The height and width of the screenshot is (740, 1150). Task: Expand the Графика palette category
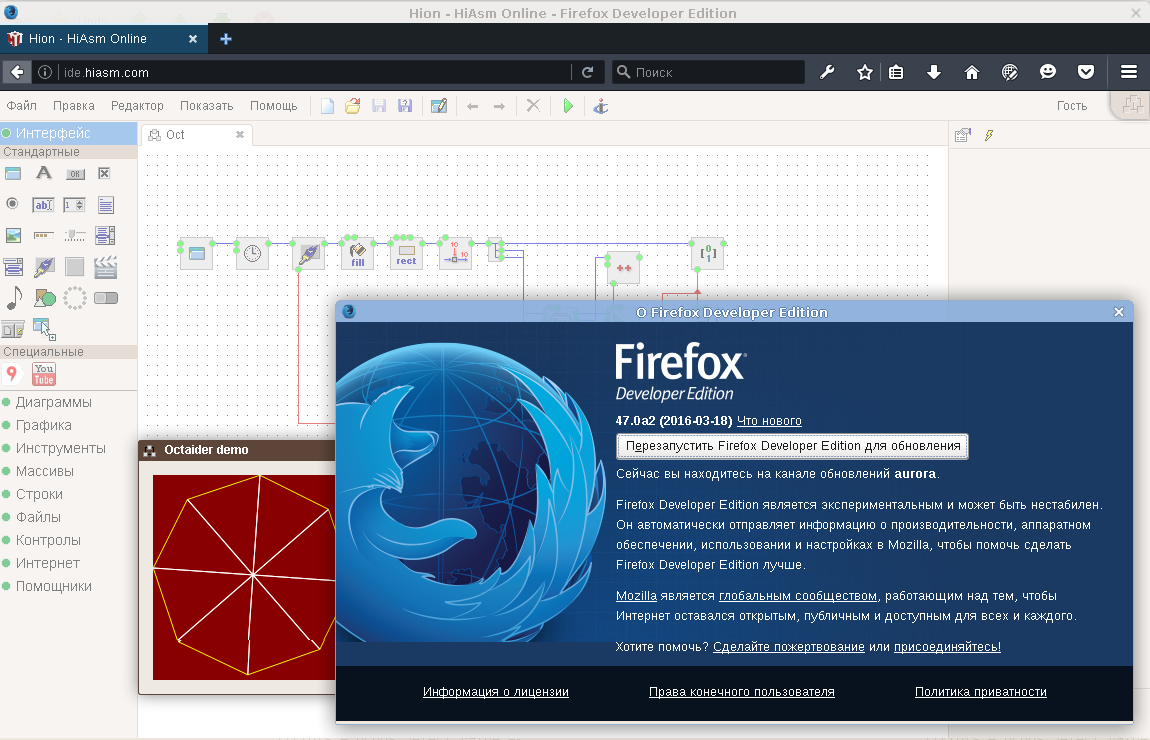(44, 425)
